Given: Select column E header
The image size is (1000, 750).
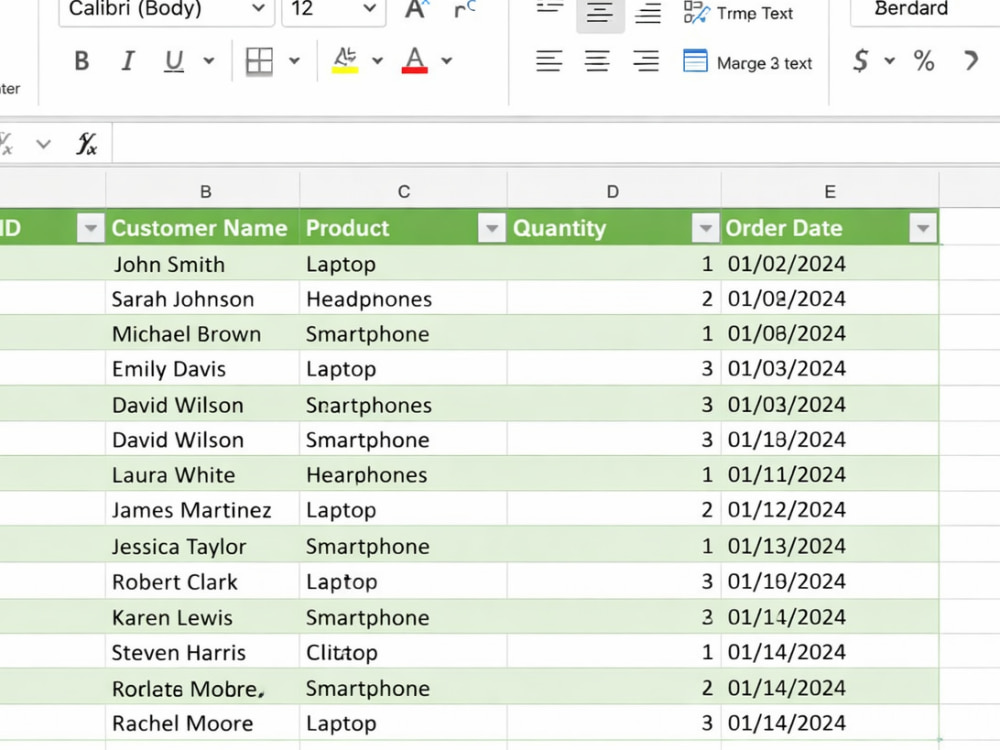Looking at the screenshot, I should 830,191.
